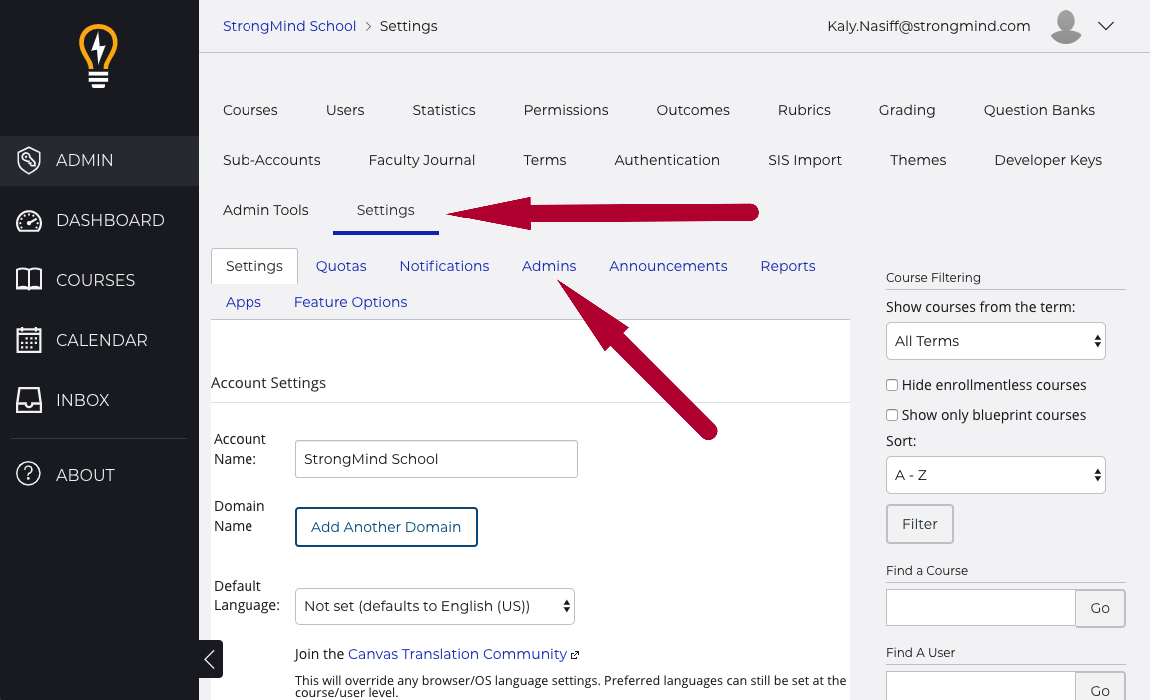Viewport: 1150px width, 700px height.
Task: Open the All Terms dropdown
Action: [995, 341]
